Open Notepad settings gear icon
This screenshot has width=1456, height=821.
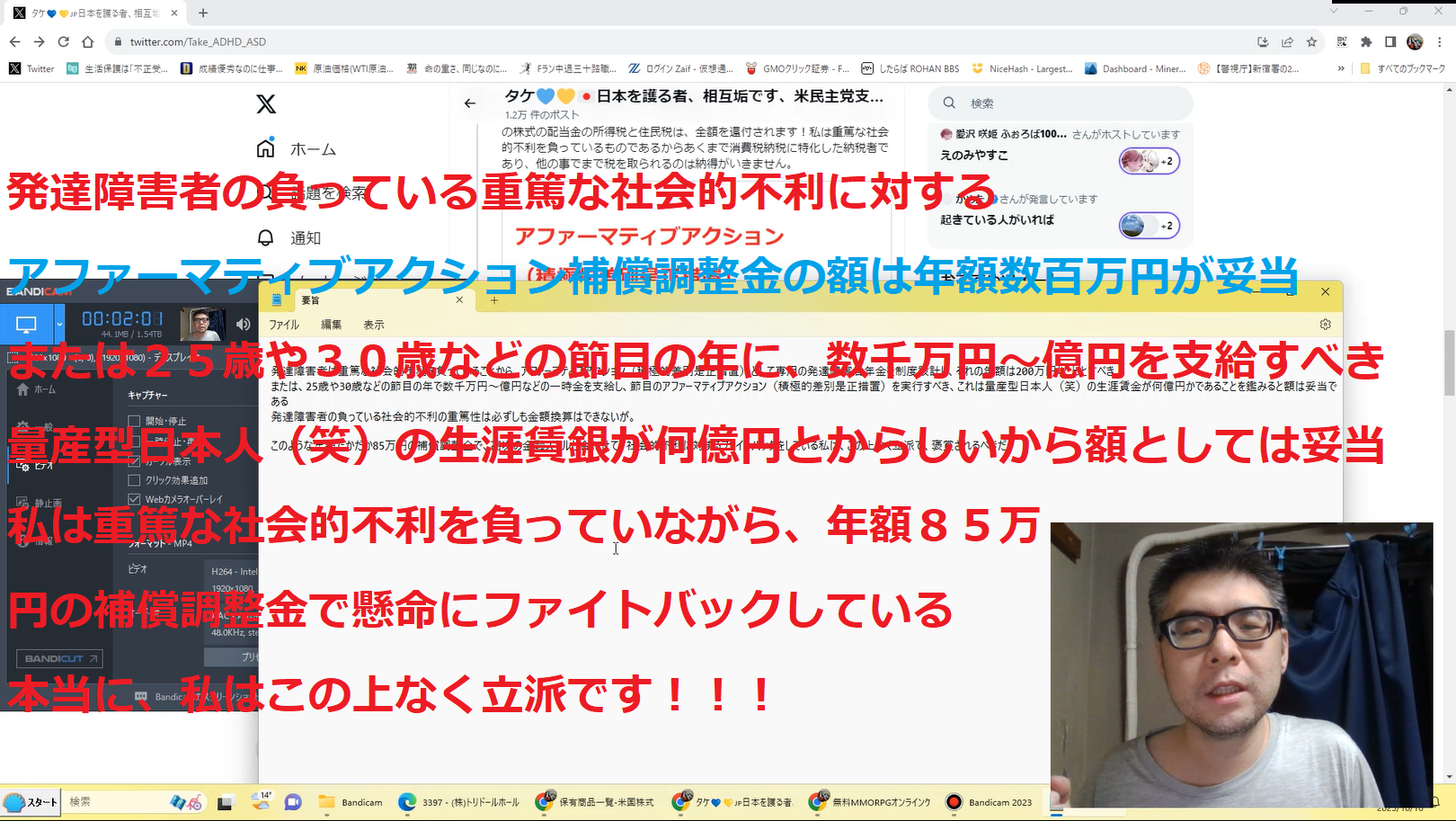pyautogui.click(x=1325, y=325)
